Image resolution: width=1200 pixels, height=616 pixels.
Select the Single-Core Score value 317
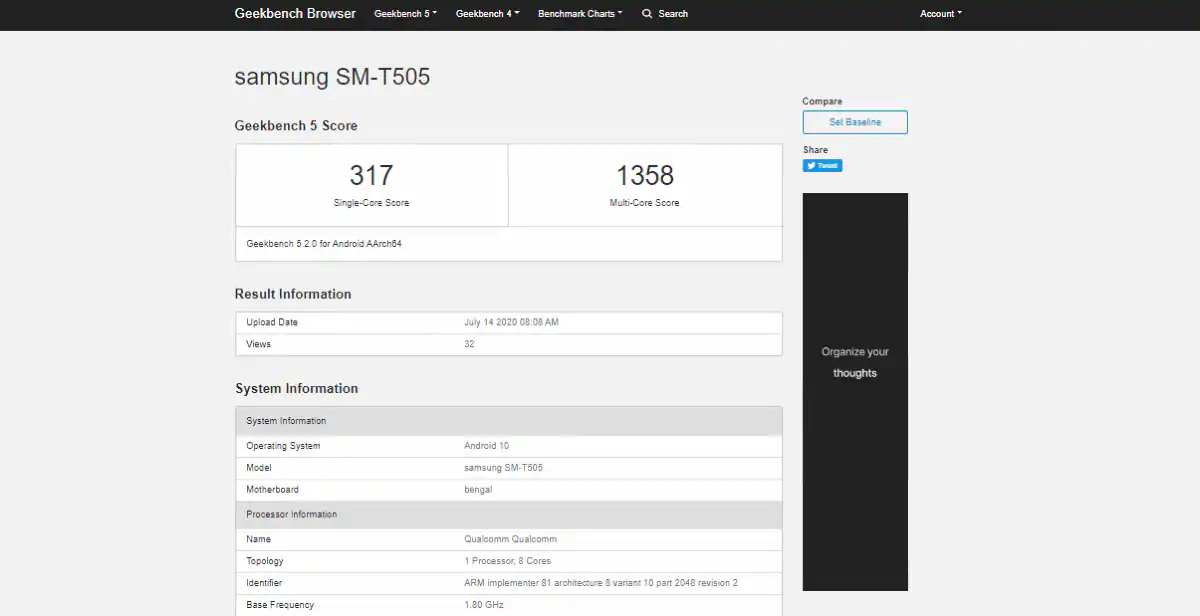coord(372,175)
